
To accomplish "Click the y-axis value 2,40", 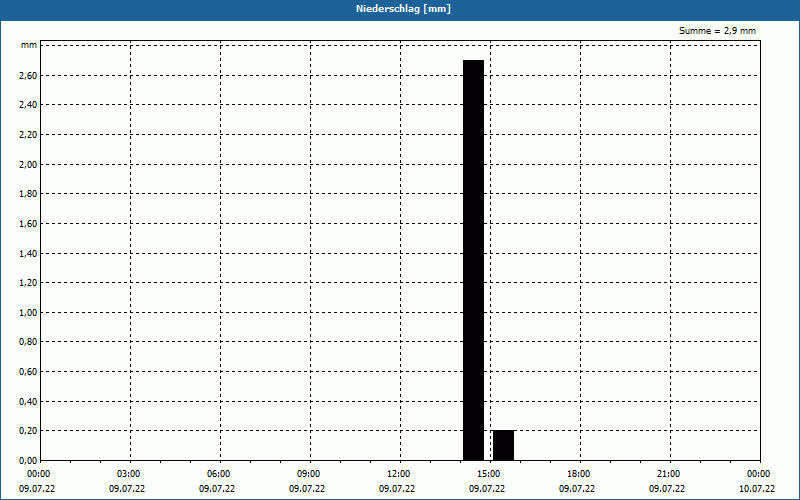I will (28, 105).
